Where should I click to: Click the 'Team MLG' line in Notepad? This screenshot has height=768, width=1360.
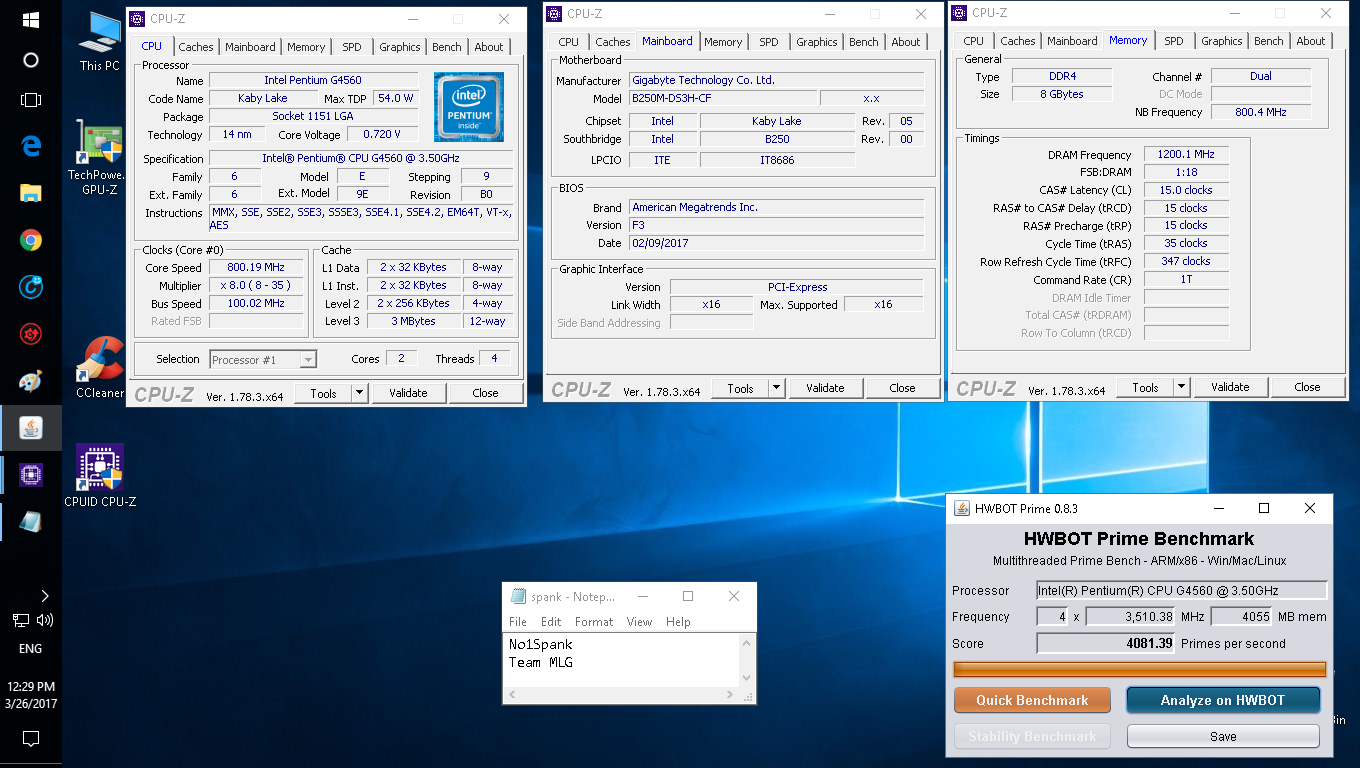pos(541,662)
